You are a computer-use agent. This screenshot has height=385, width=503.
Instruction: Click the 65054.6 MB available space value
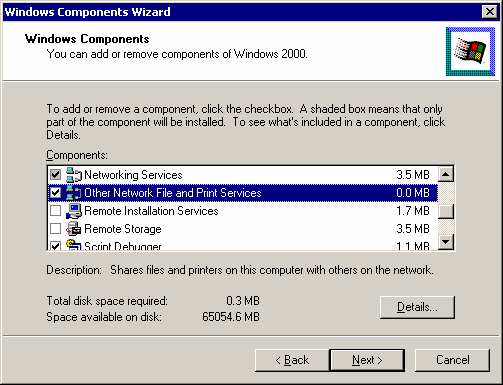231,317
